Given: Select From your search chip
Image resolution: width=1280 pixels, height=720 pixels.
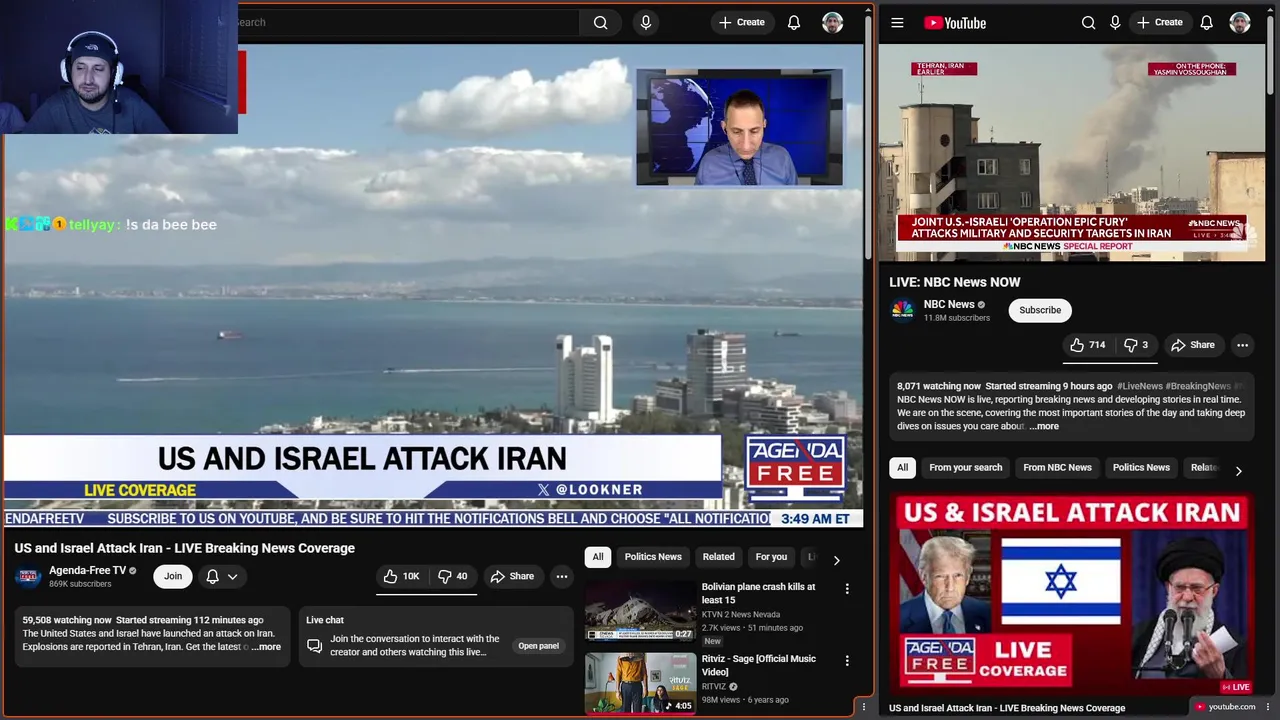Looking at the screenshot, I should [x=965, y=468].
